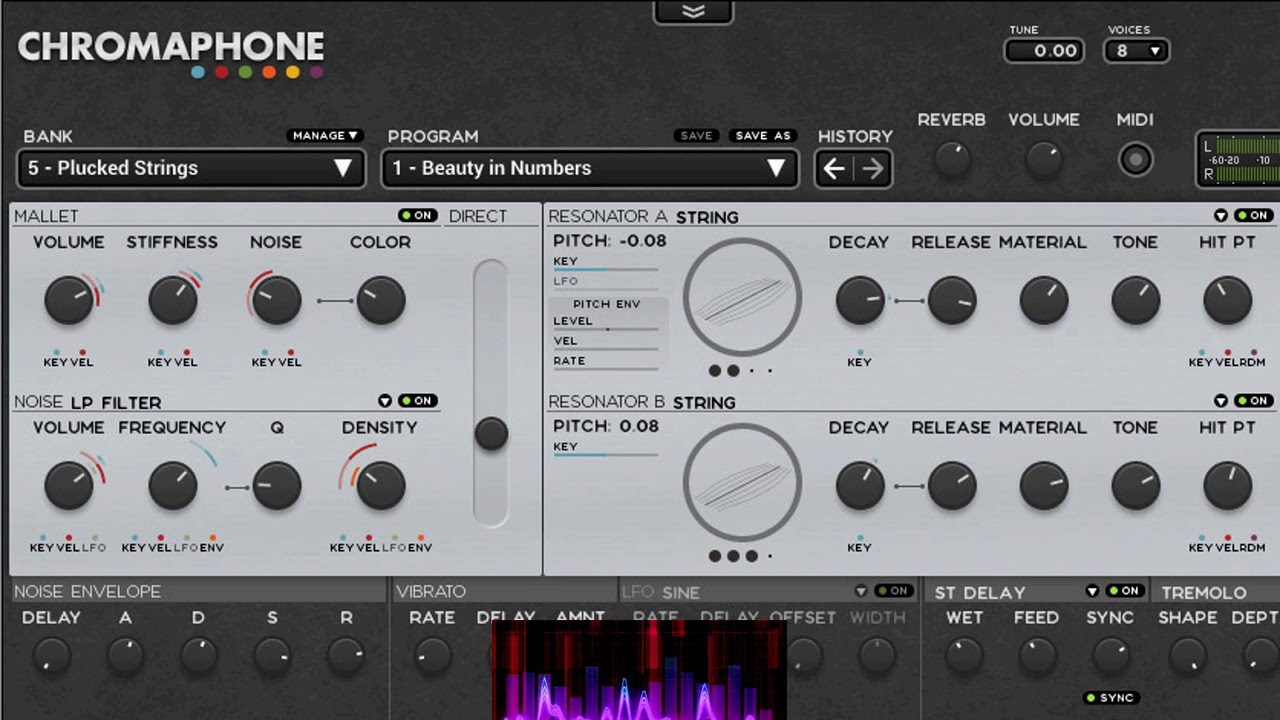The height and width of the screenshot is (720, 1280).
Task: Click the master Volume knob
Action: pos(1044,160)
